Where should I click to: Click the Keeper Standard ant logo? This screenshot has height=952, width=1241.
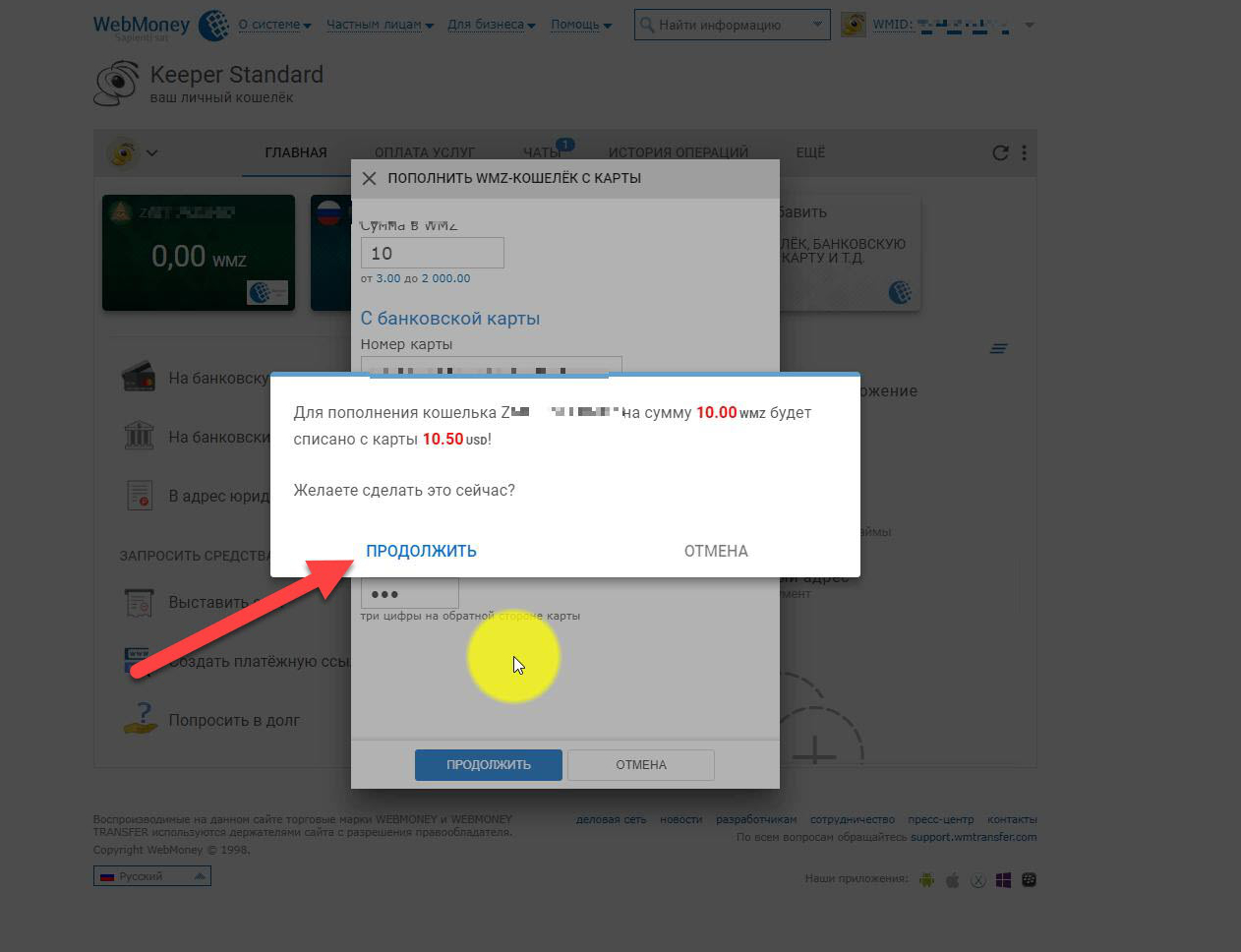click(116, 84)
